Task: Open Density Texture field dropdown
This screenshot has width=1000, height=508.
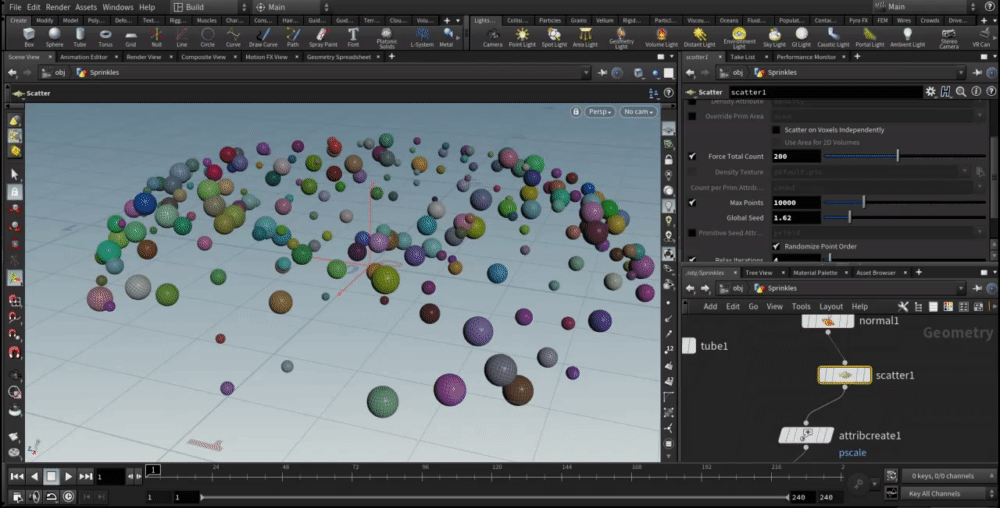Action: point(964,172)
